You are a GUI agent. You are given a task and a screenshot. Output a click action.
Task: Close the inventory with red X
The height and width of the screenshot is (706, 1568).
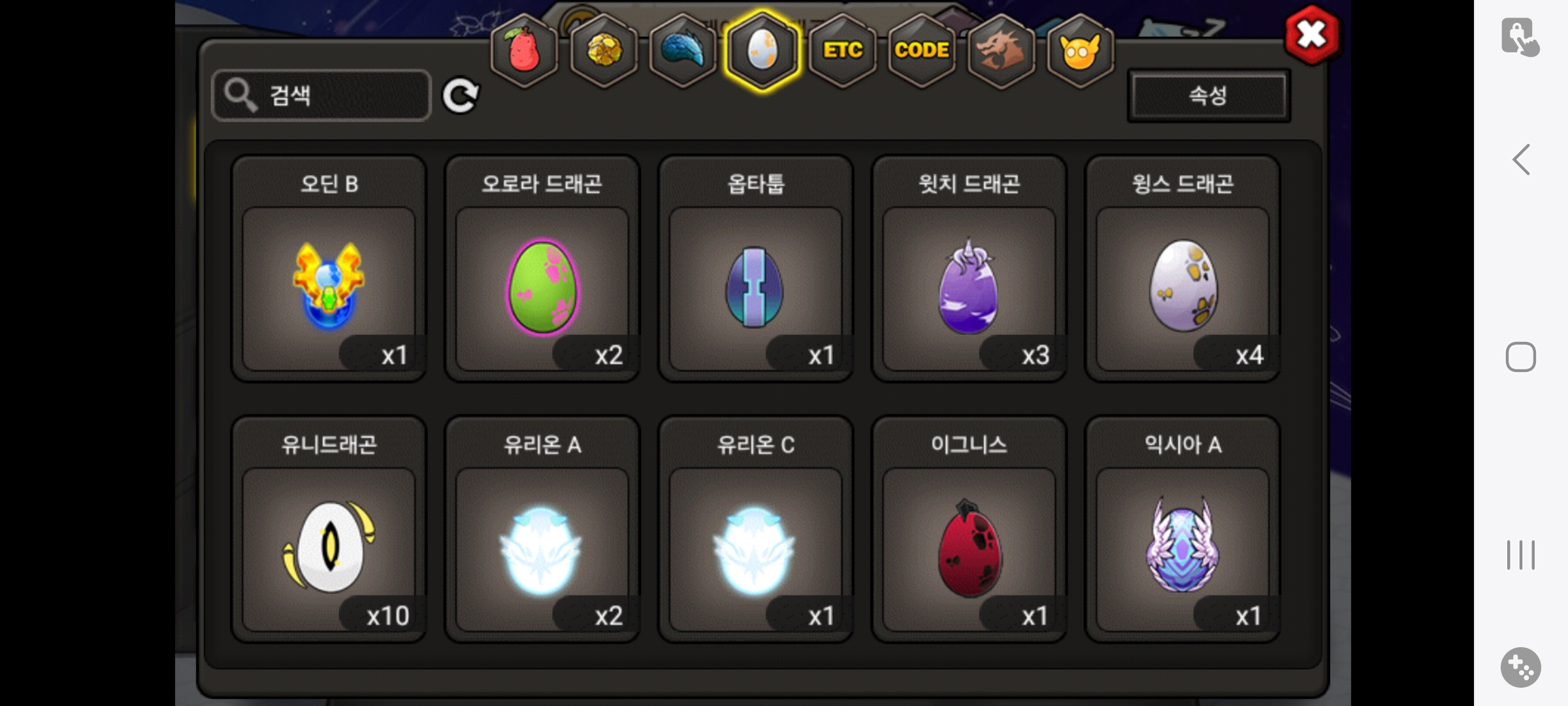[1311, 35]
